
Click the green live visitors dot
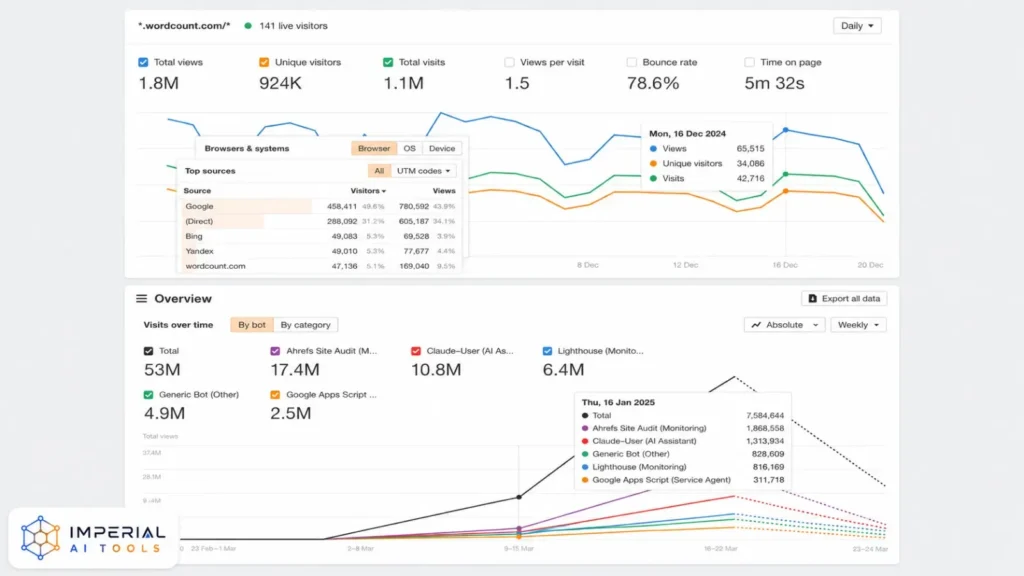click(x=248, y=26)
